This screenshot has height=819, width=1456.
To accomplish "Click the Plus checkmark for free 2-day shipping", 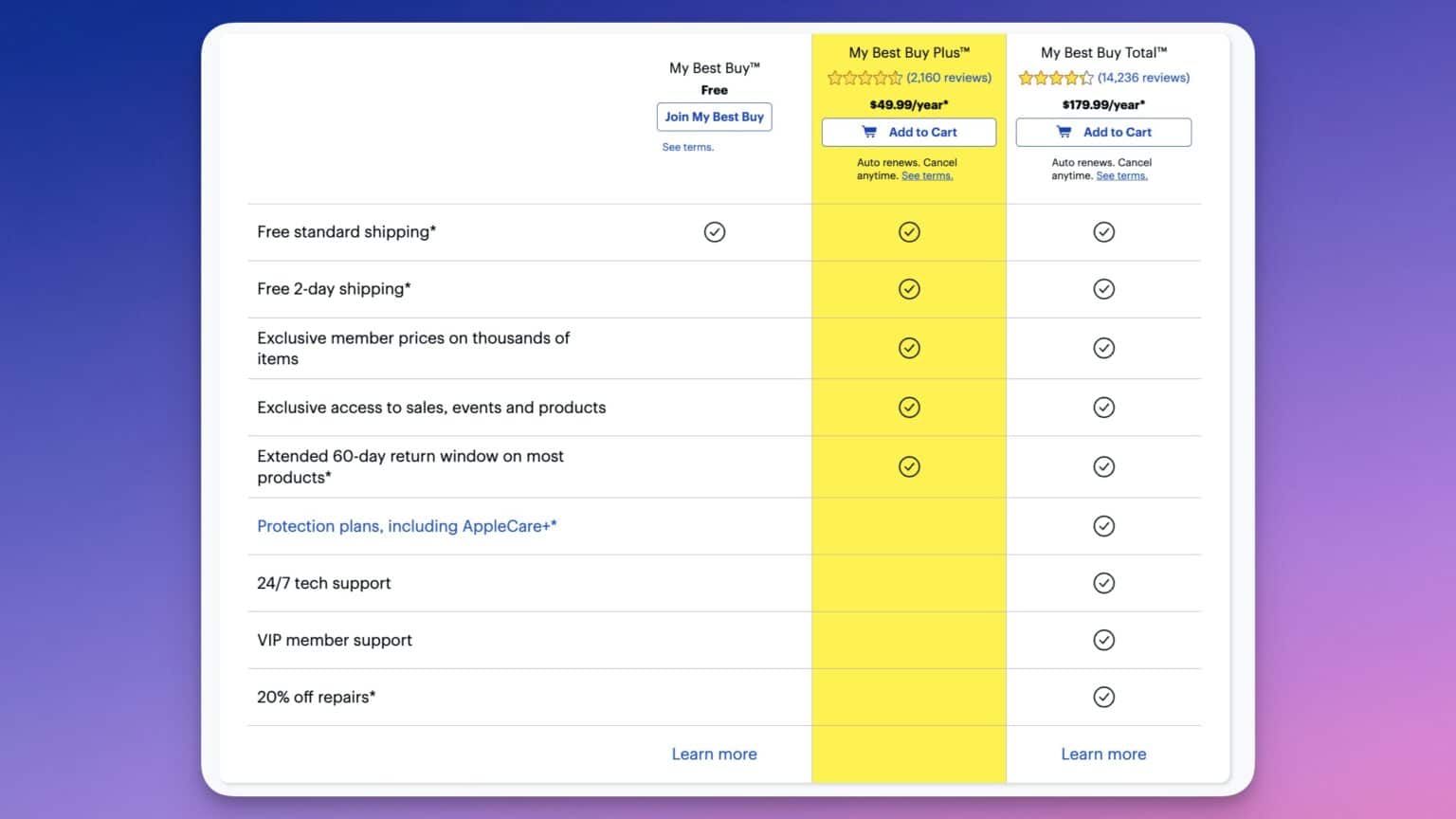I will (x=909, y=289).
